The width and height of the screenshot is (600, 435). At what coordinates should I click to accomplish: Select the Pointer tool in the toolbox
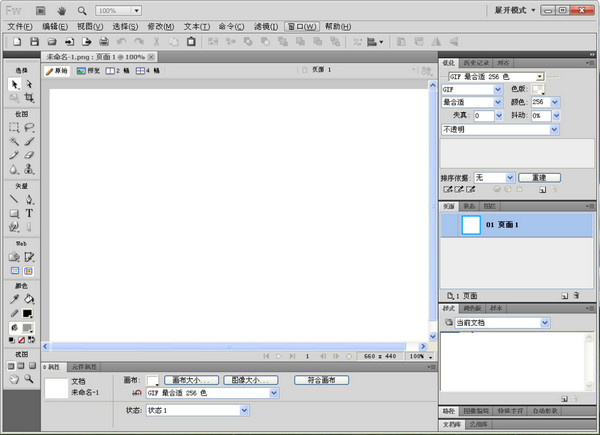tap(14, 85)
